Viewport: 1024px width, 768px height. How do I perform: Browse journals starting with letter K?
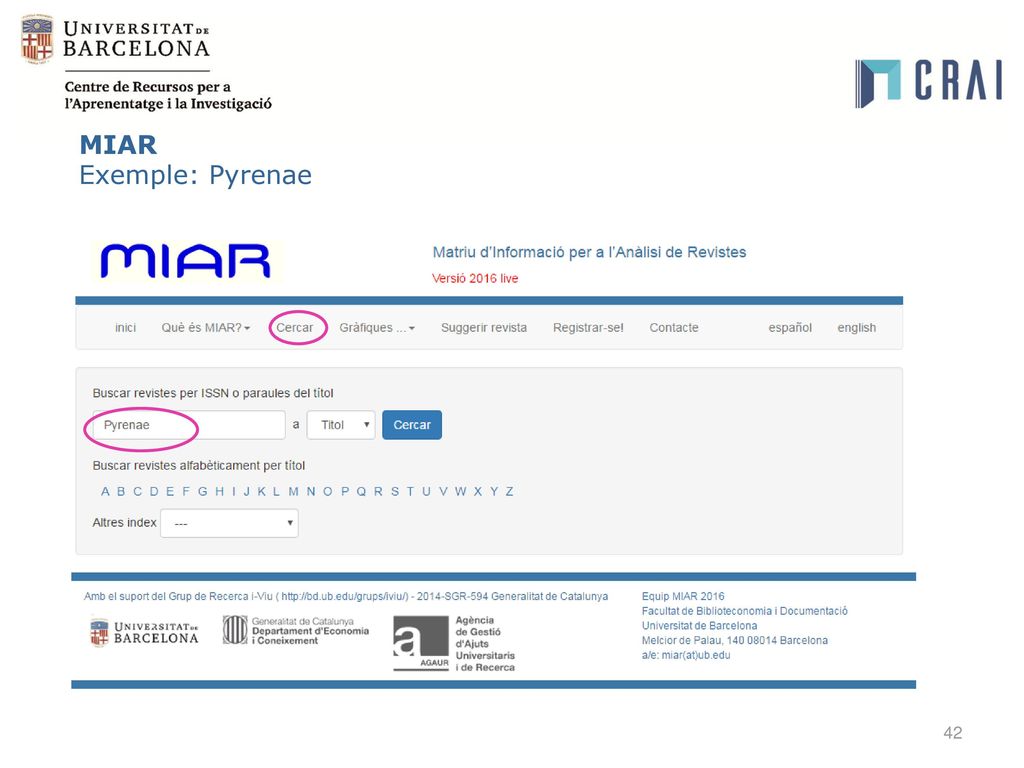(x=261, y=492)
